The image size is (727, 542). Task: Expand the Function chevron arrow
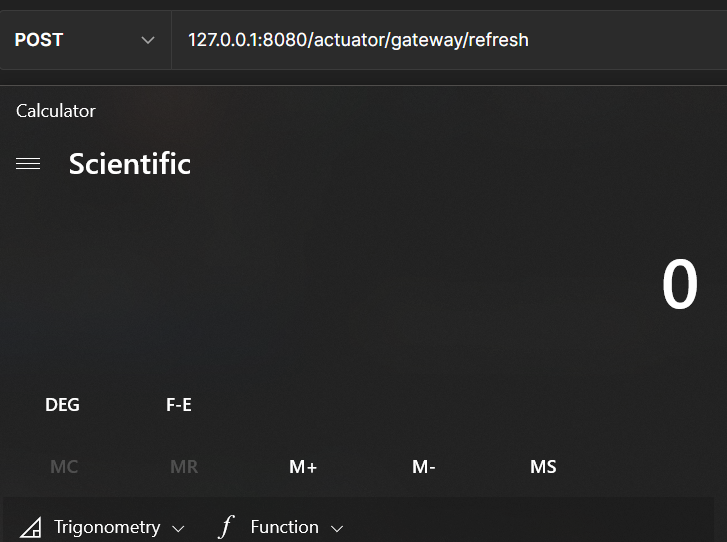337,528
